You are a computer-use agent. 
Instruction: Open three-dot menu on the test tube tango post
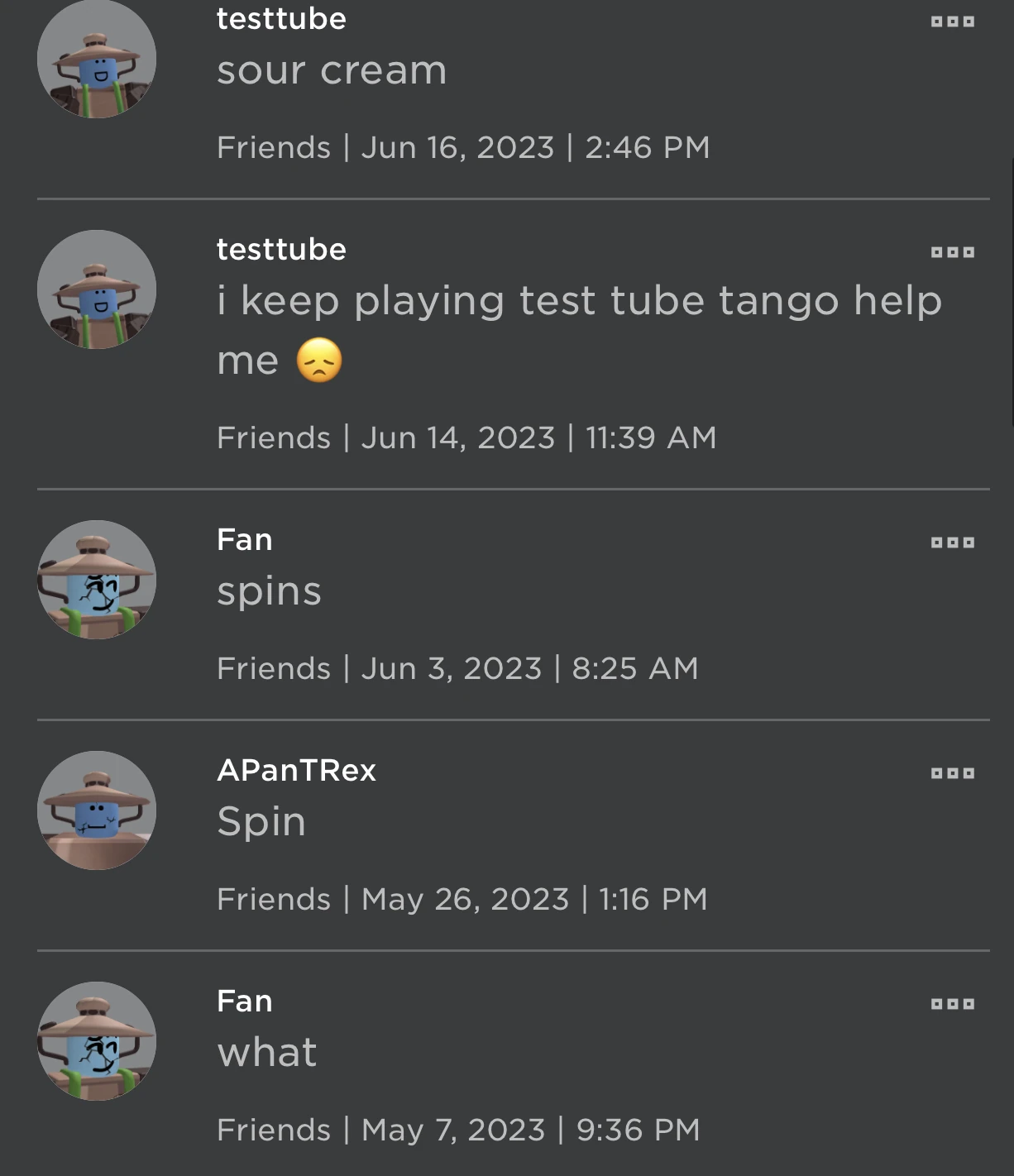(x=952, y=252)
